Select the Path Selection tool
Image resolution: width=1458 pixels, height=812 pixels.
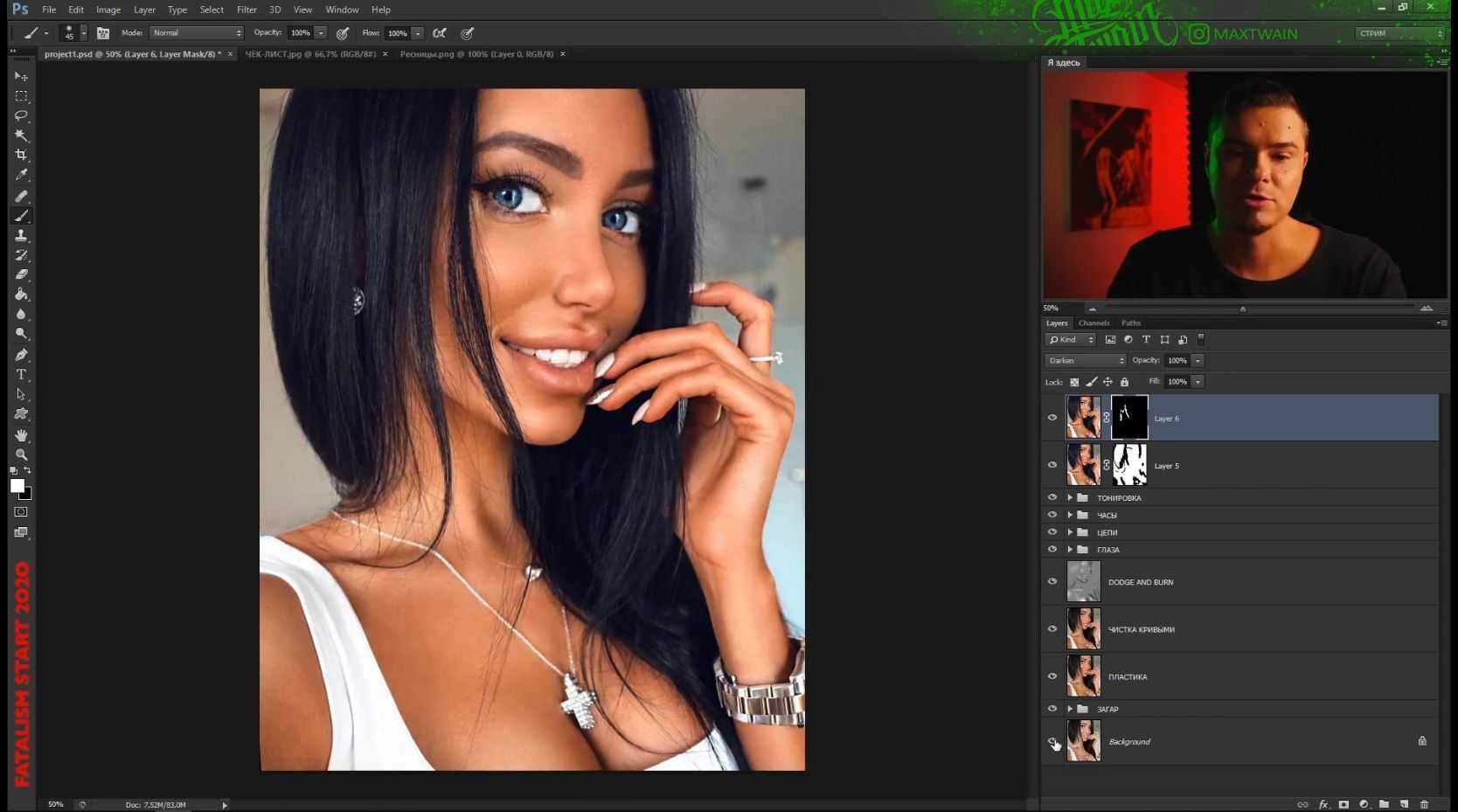21,394
